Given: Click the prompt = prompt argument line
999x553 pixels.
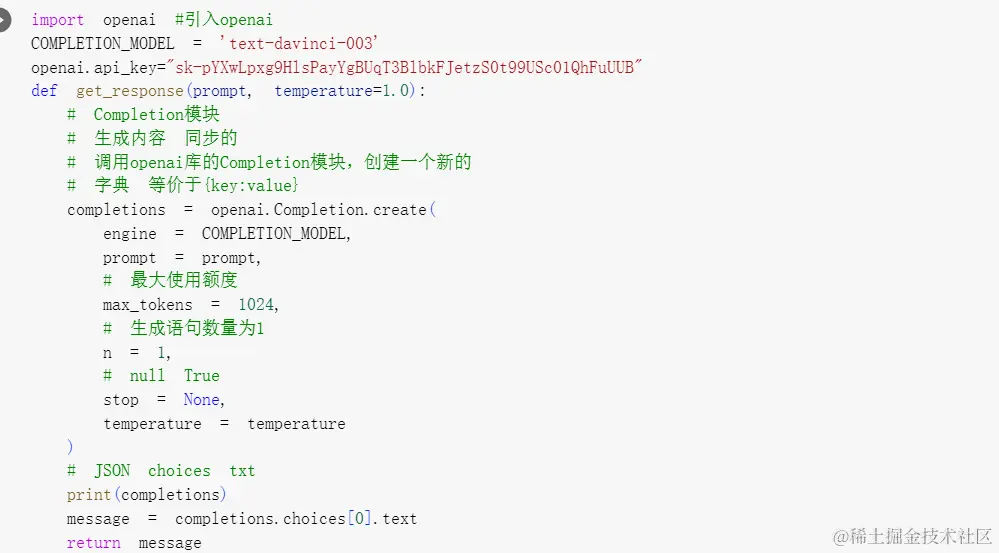Looking at the screenshot, I should coord(182,258).
